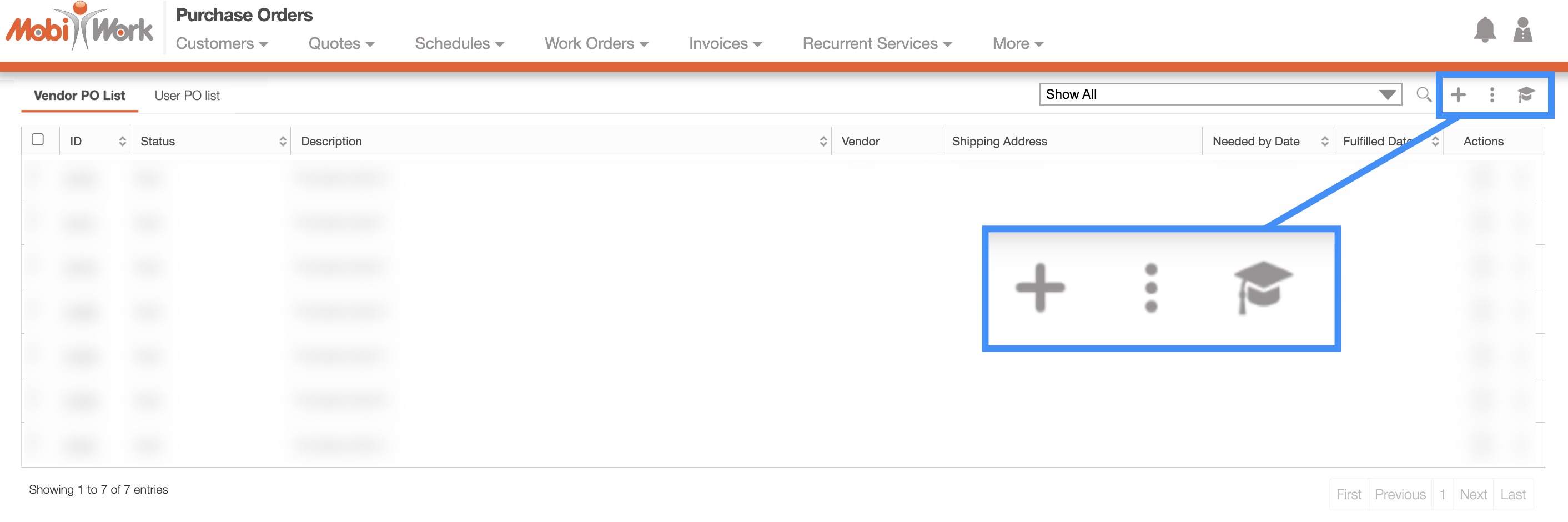
Task: Expand the Customers menu
Action: click(222, 44)
